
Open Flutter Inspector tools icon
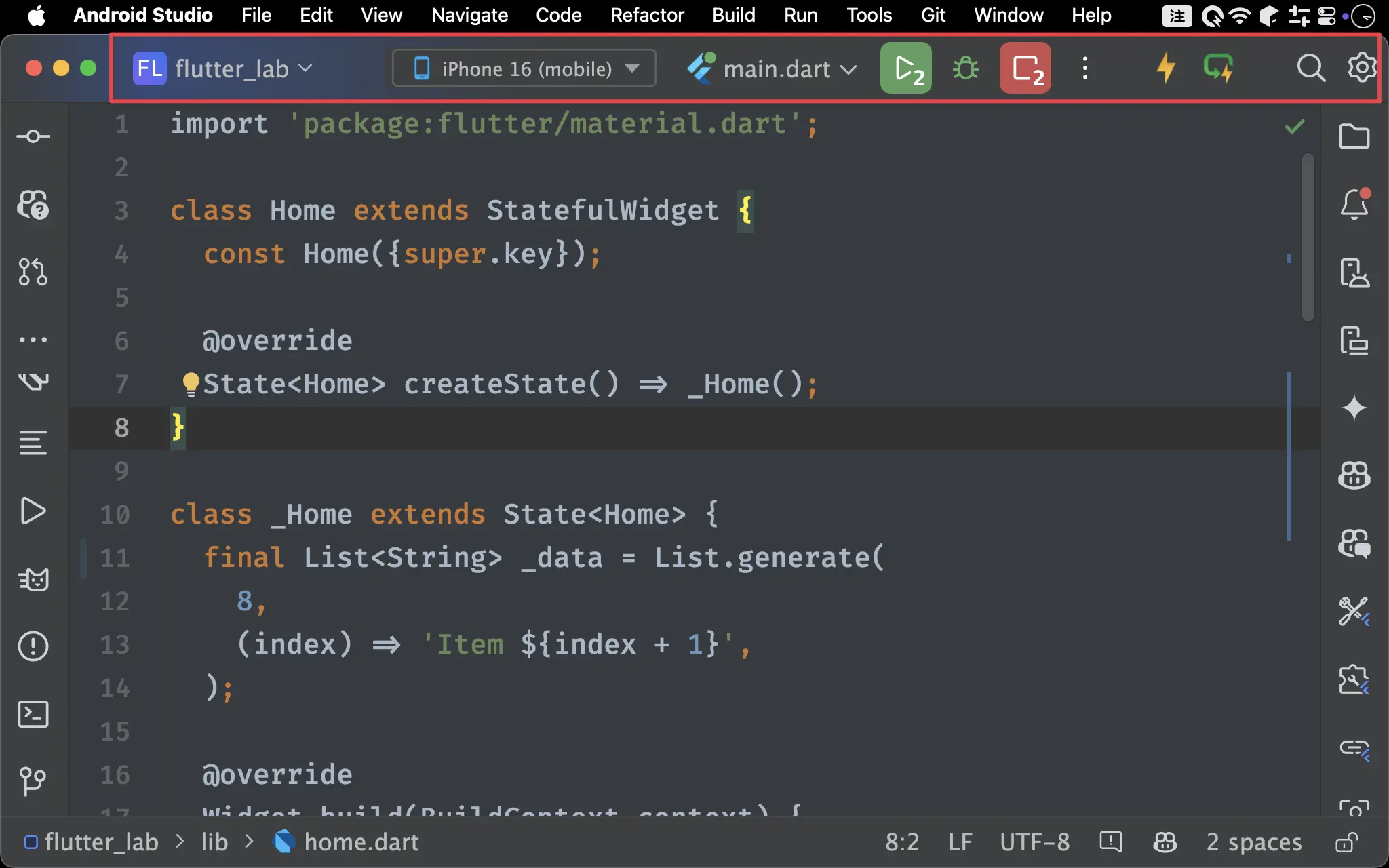point(1354,611)
